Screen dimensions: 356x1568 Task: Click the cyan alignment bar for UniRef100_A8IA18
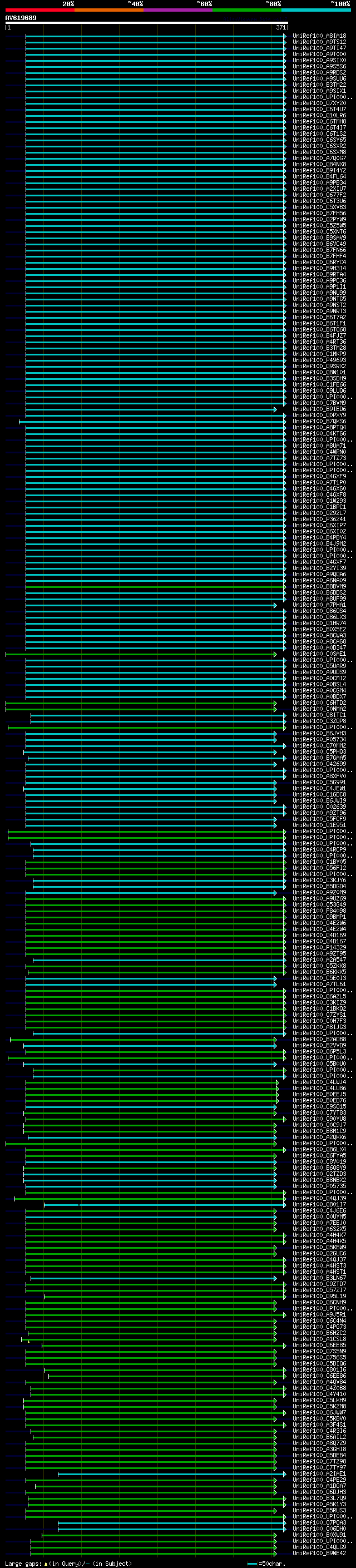pyautogui.click(x=156, y=36)
